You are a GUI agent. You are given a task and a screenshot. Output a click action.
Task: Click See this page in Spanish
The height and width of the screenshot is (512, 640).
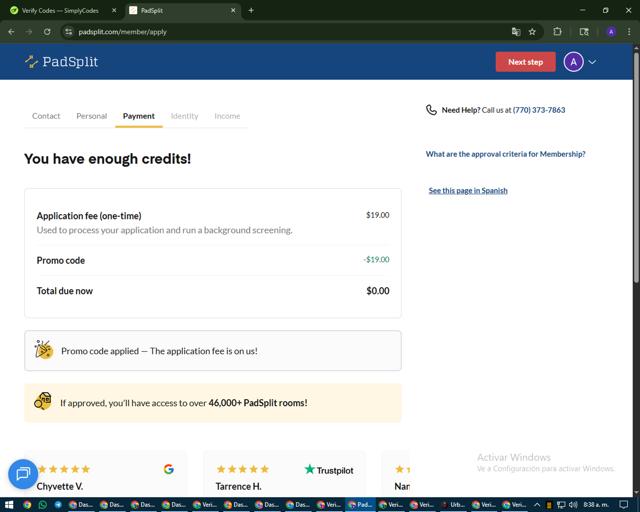(468, 191)
